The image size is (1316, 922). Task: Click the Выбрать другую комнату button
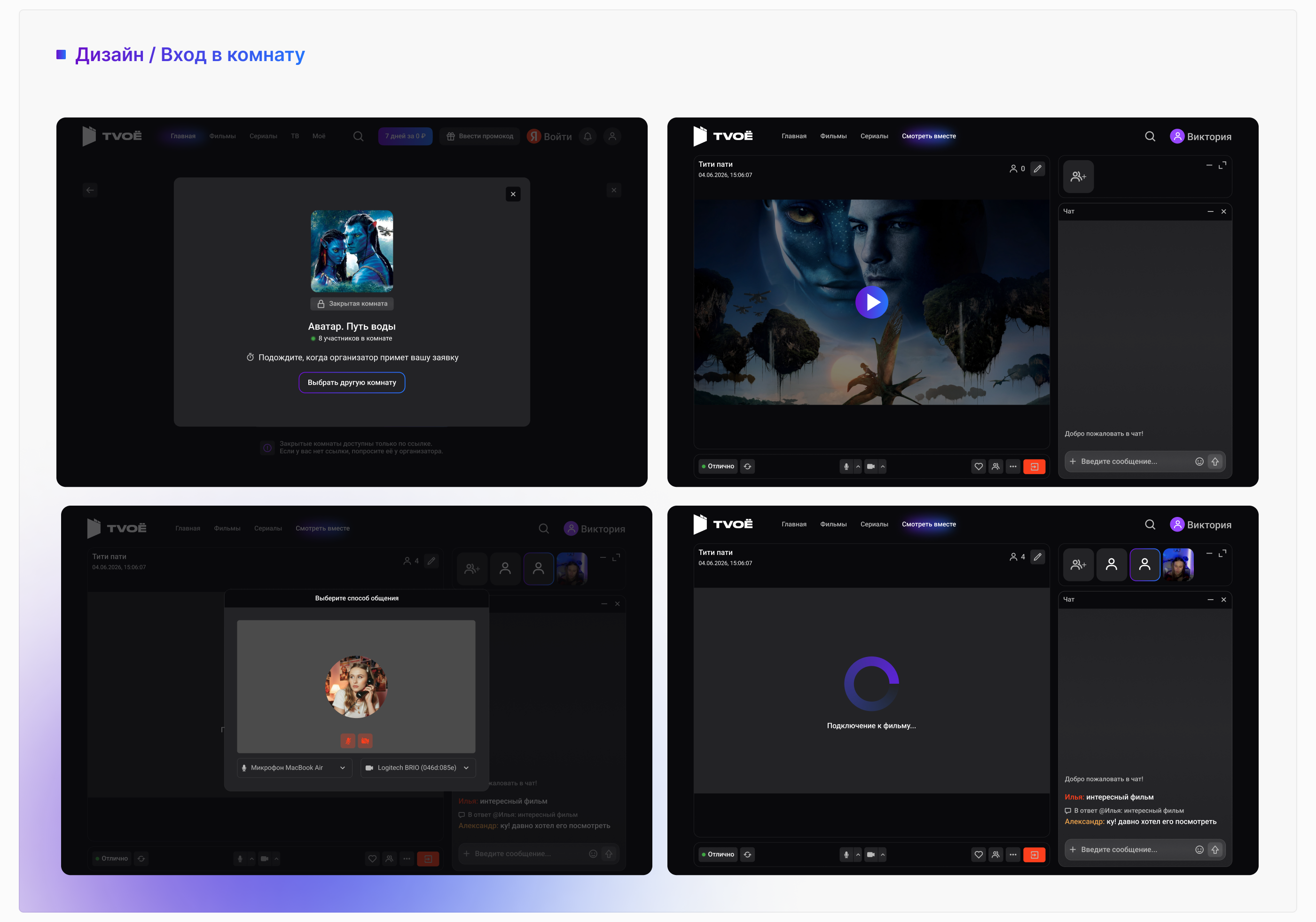coord(352,383)
